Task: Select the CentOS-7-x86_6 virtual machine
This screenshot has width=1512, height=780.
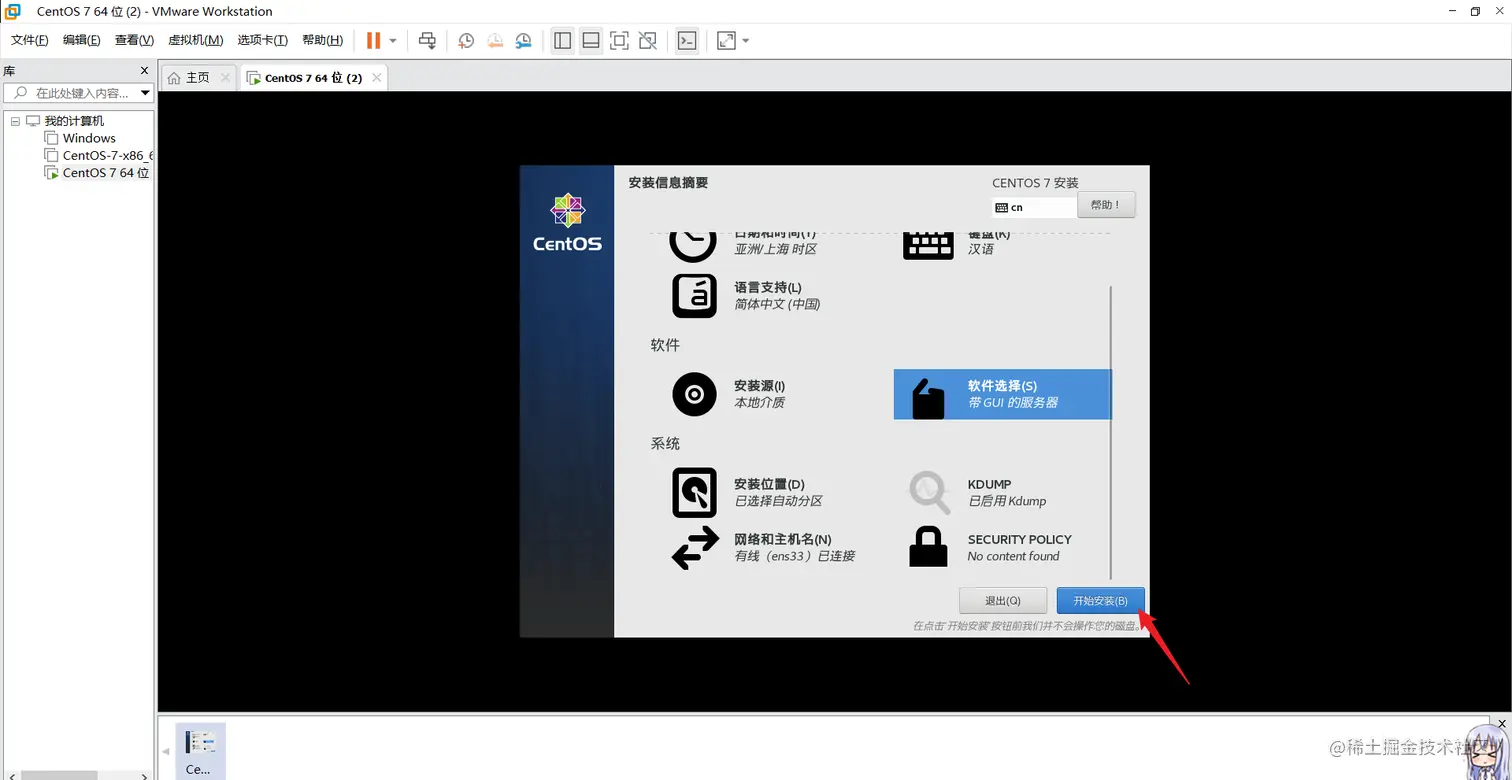Action: (108, 155)
